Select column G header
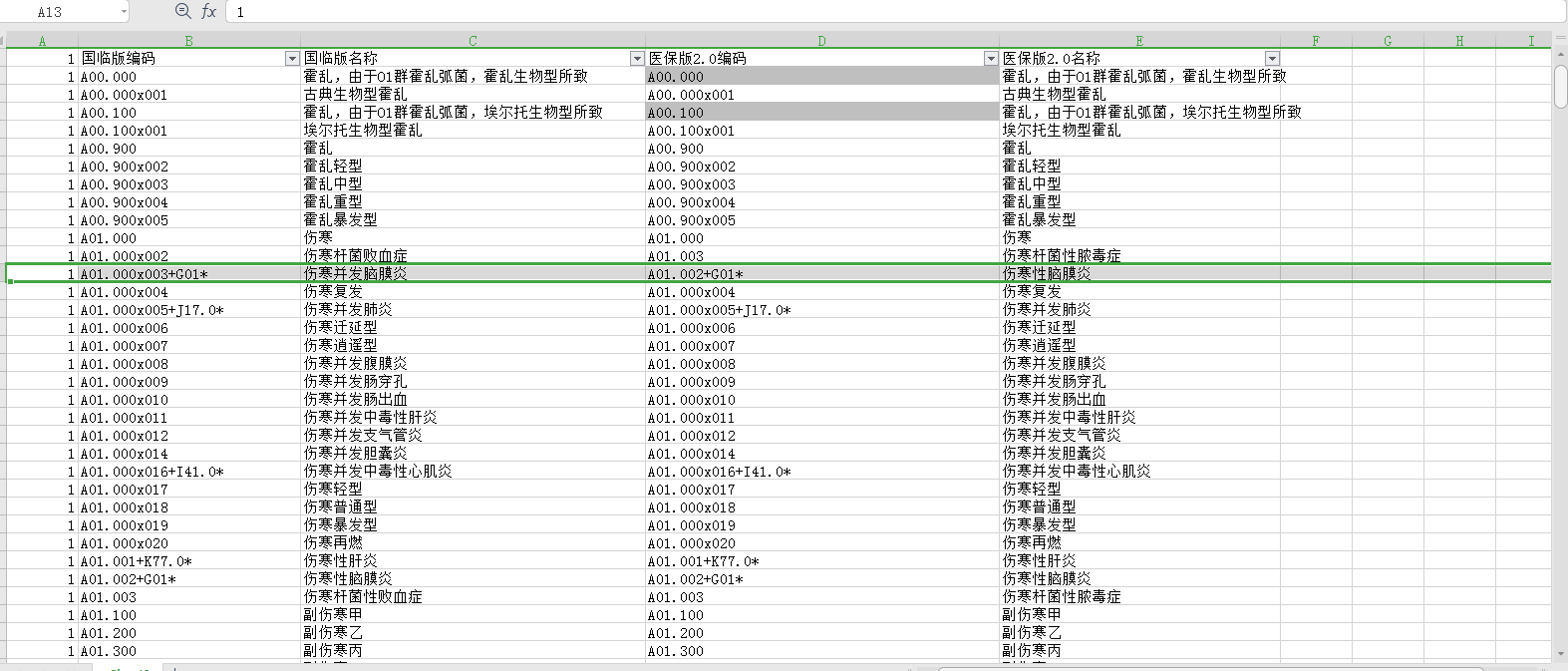Image resolution: width=1568 pixels, height=671 pixels. tap(1388, 41)
